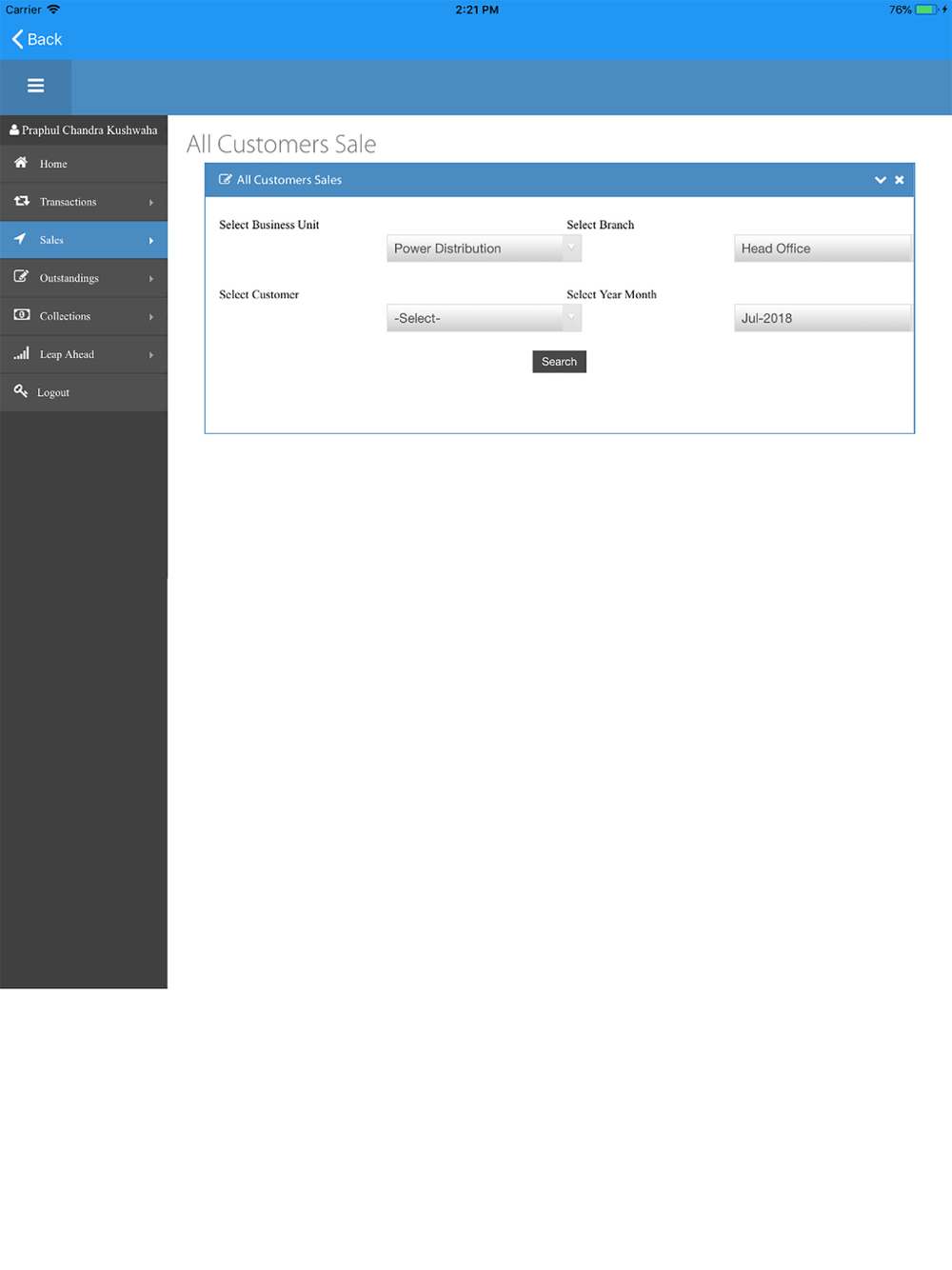Collapse the All Customers Sales panel chevron
Viewport: 952px width, 1270px height.
[881, 180]
